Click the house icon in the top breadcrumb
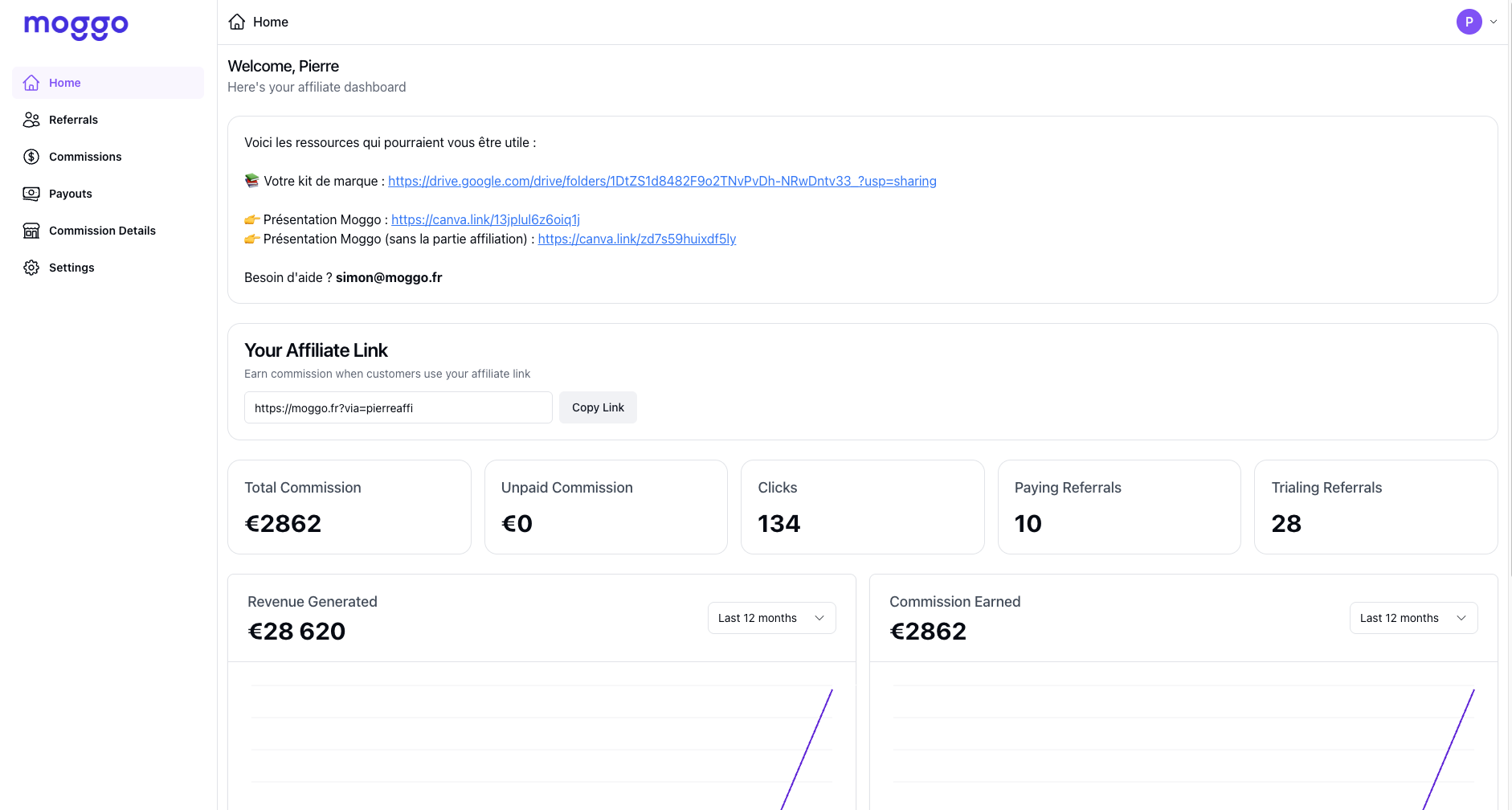 (x=237, y=22)
